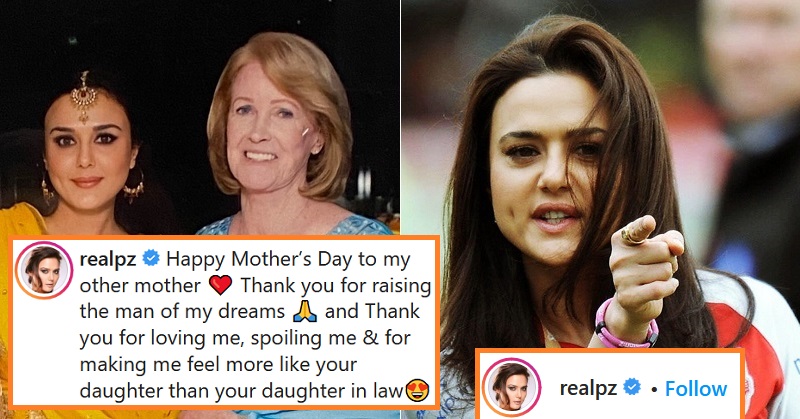Click the pink wristband on the pointing hand
The height and width of the screenshot is (419, 800).
(625, 327)
